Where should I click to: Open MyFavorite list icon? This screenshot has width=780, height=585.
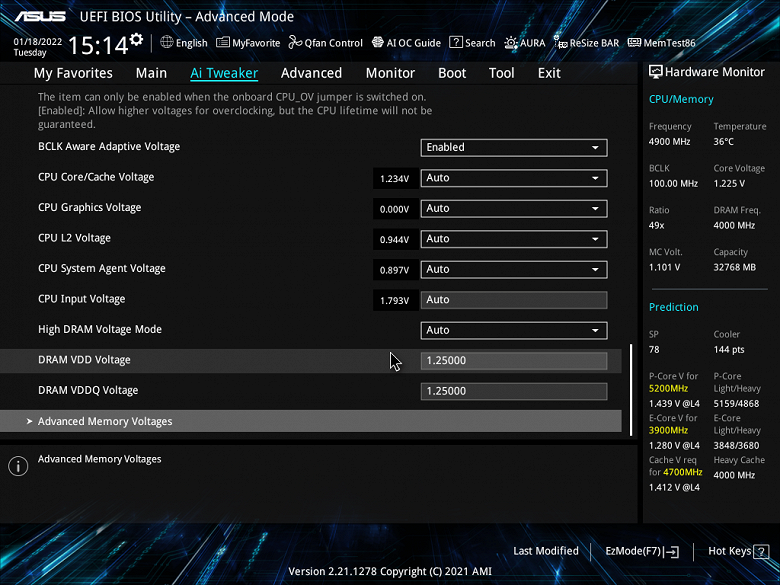(x=223, y=43)
